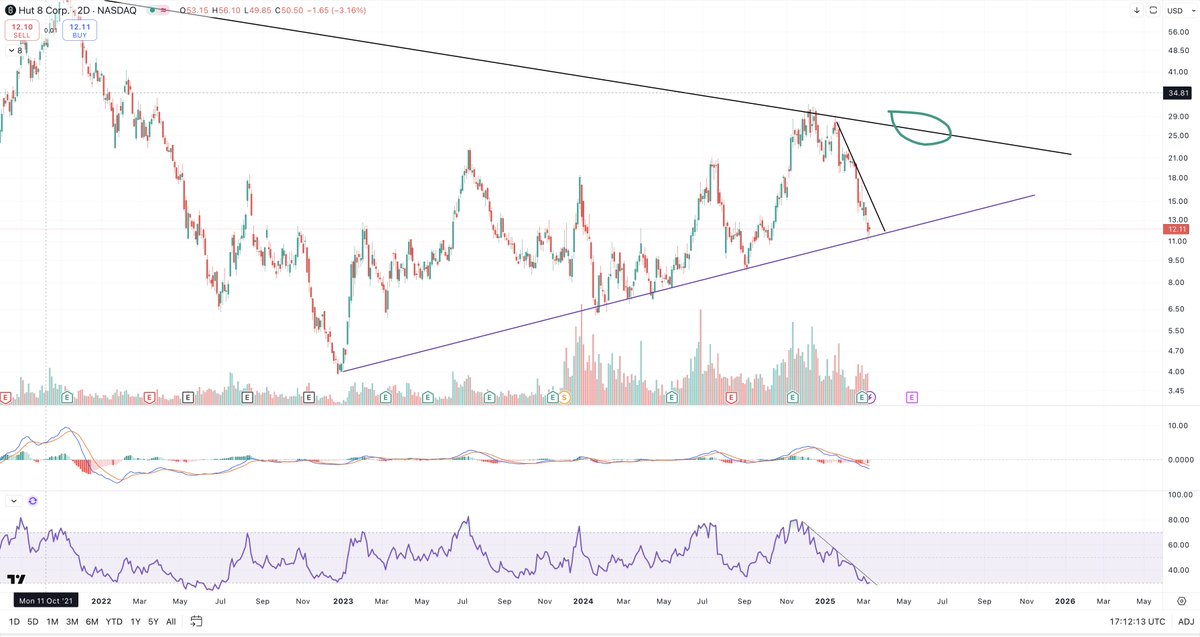The height and width of the screenshot is (637, 1200).
Task: Click the 34.81 price label on axis
Action: [x=1177, y=93]
